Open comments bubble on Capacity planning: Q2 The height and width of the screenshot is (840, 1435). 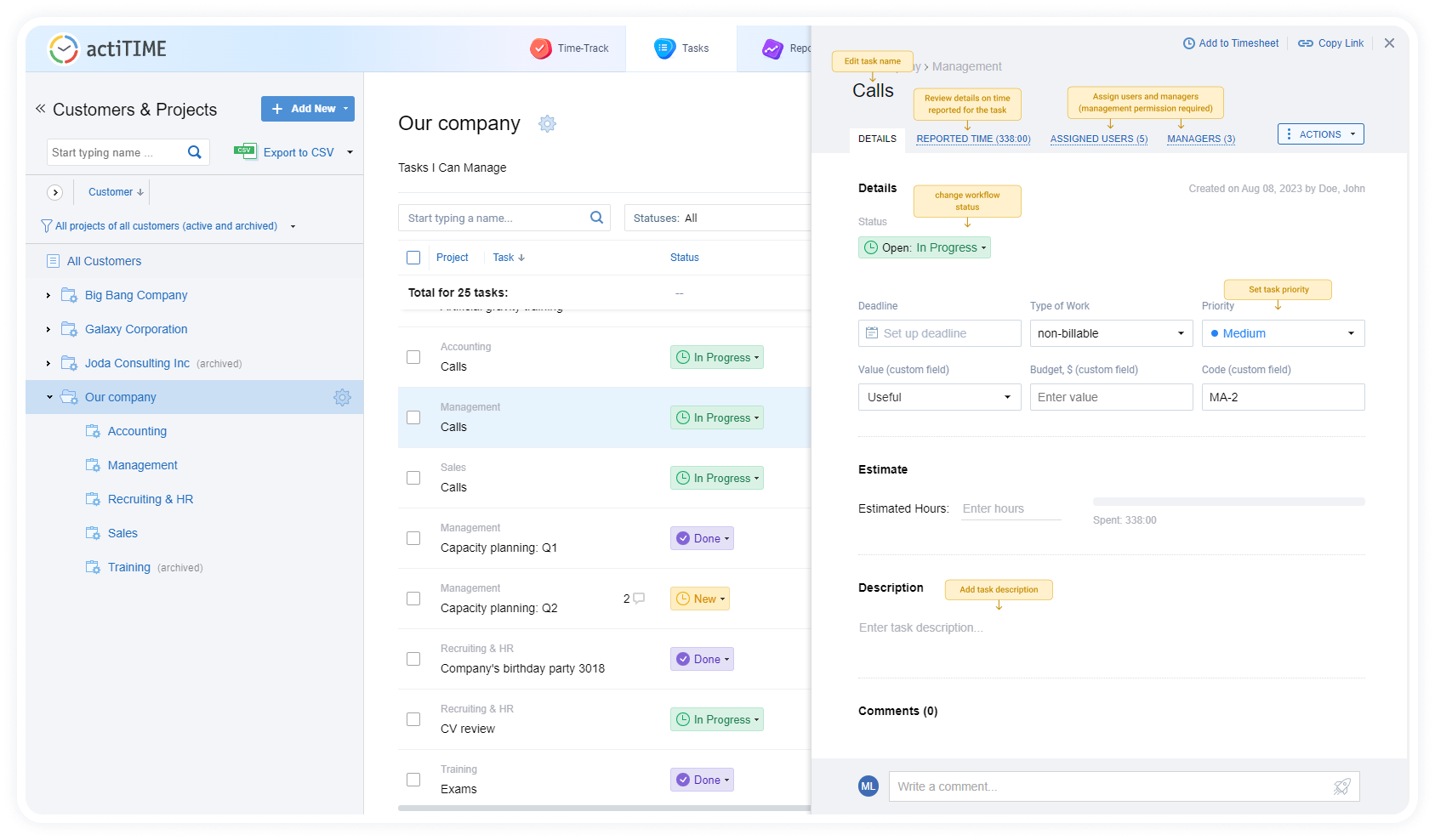pos(639,599)
